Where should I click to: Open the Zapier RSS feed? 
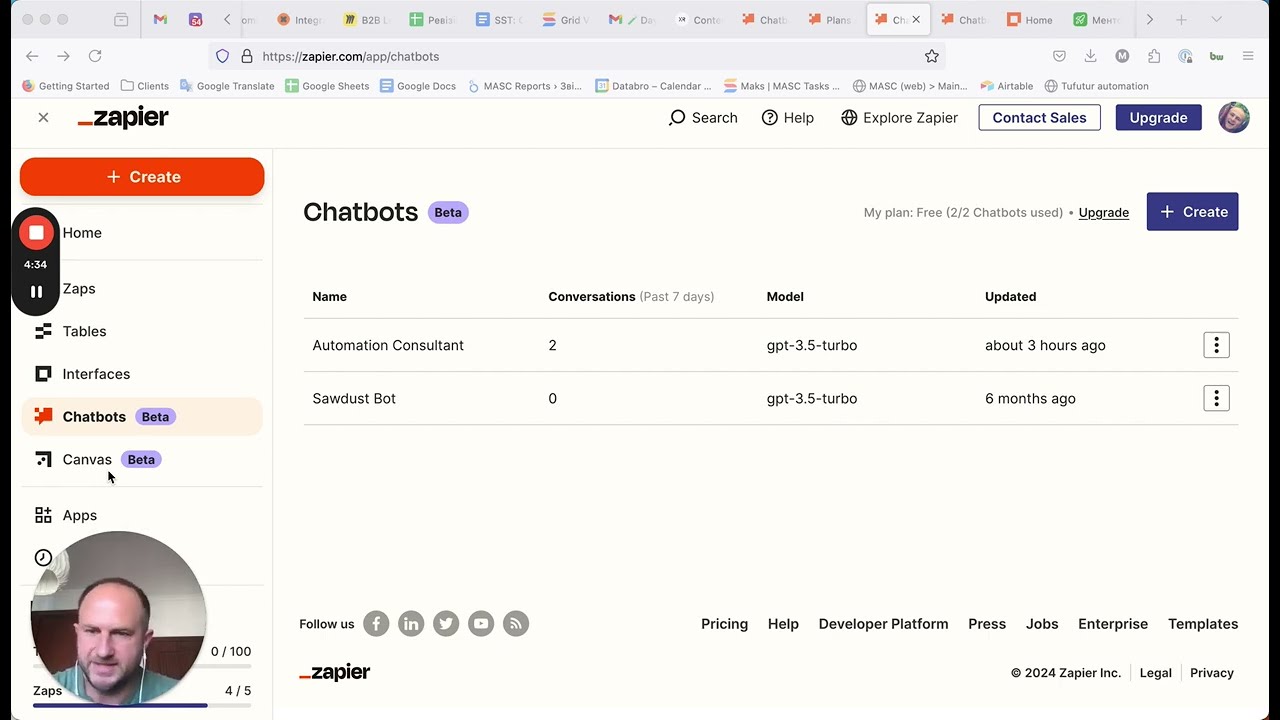tap(516, 624)
